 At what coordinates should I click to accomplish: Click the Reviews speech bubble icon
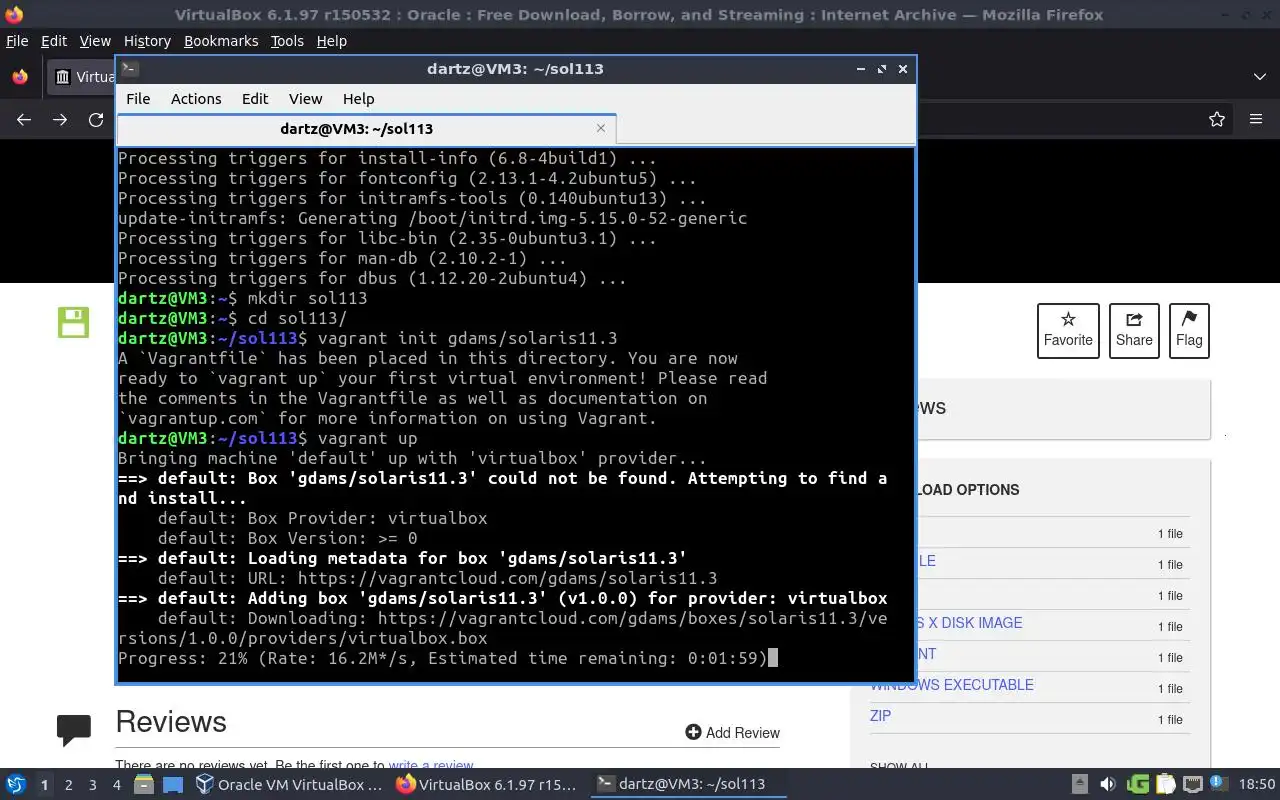pos(74,730)
